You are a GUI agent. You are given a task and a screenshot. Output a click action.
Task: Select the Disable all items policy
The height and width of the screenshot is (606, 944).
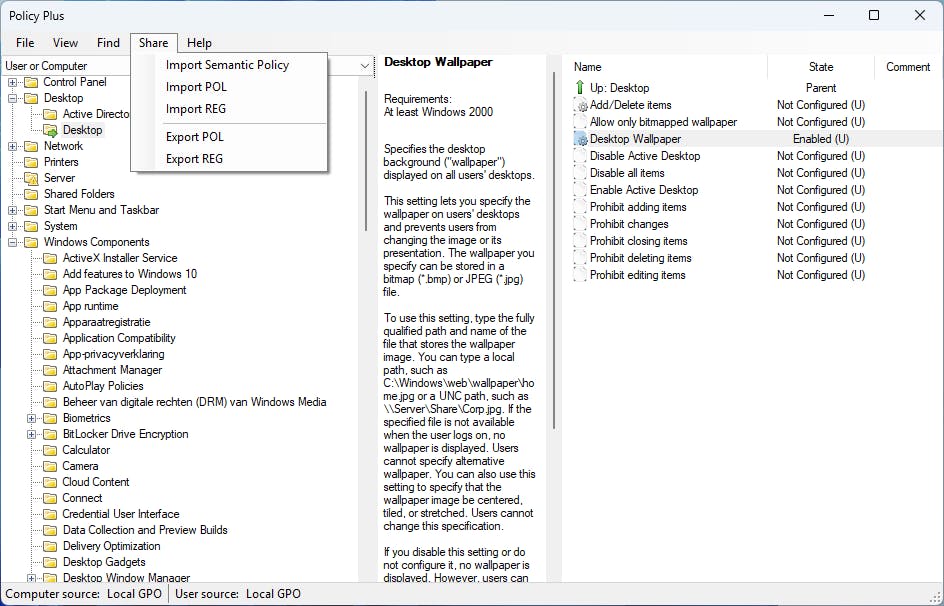coord(627,173)
